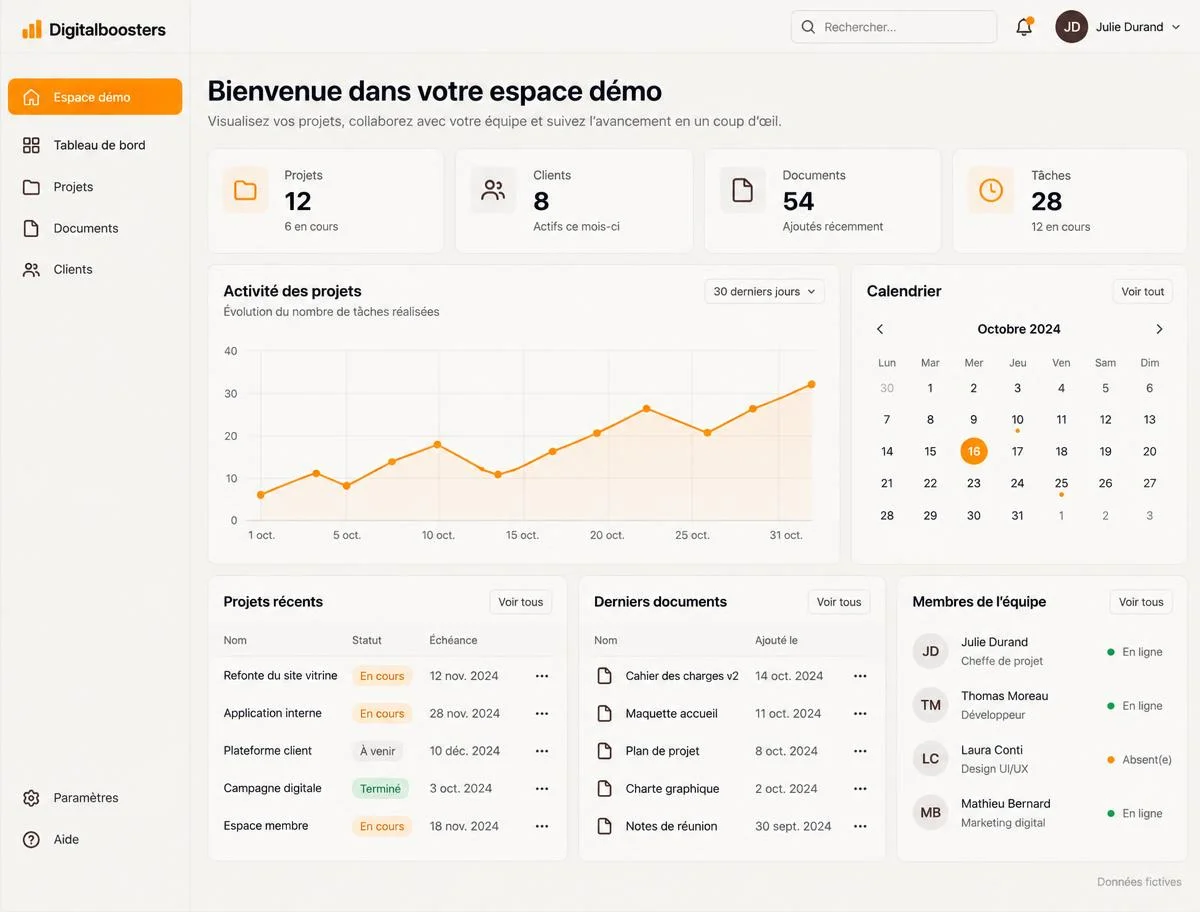
Task: Click the Projets folder card icon
Action: tap(245, 190)
